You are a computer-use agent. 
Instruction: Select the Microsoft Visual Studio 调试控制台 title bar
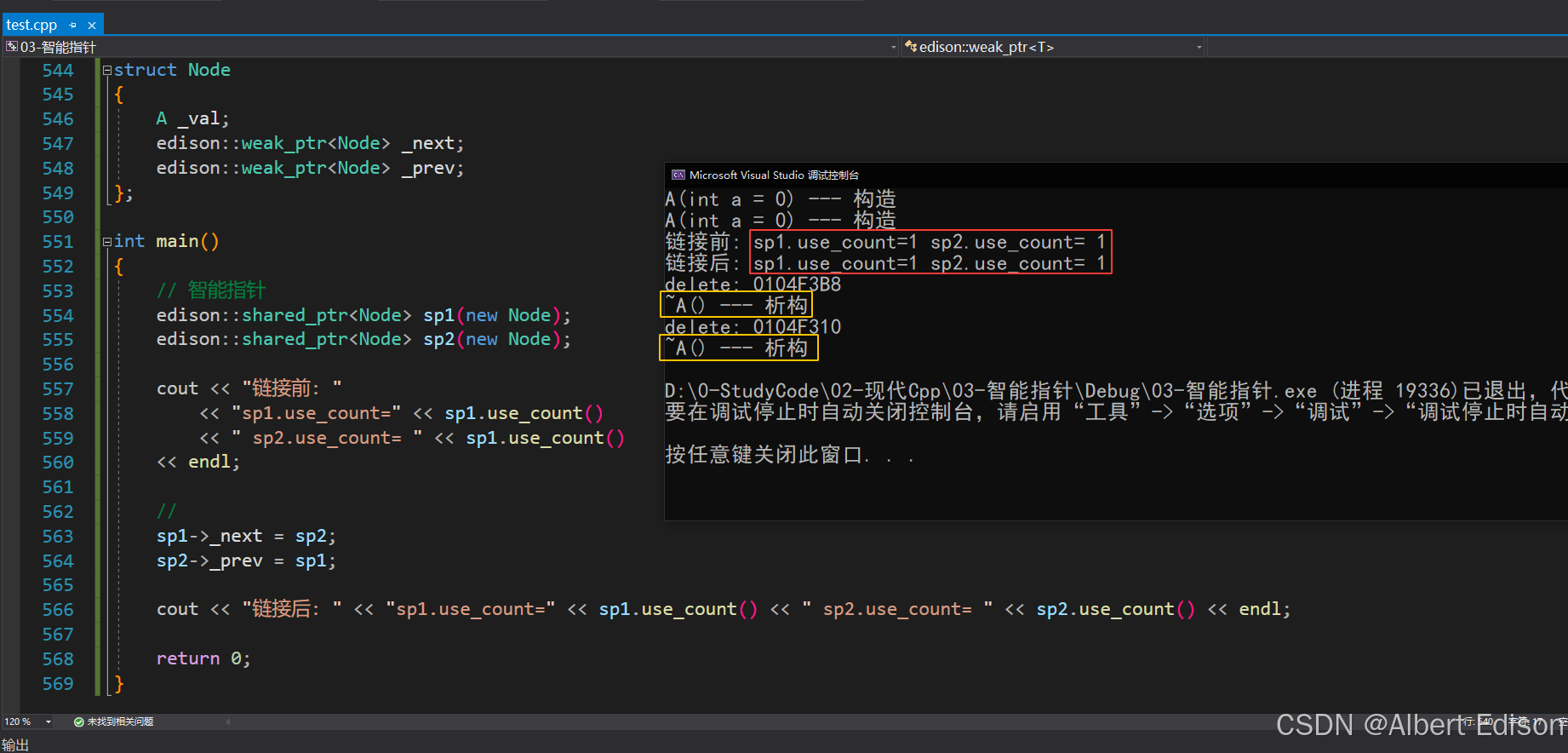tap(1116, 175)
